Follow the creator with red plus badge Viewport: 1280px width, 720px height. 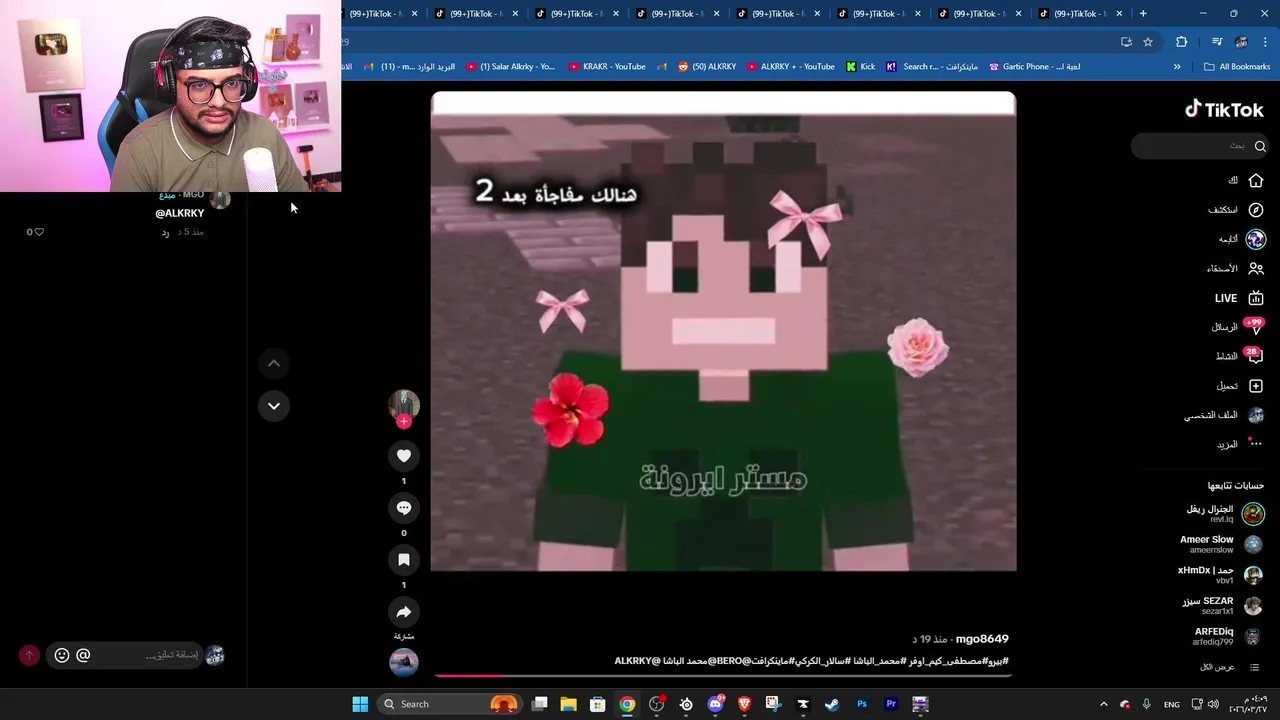coord(404,422)
